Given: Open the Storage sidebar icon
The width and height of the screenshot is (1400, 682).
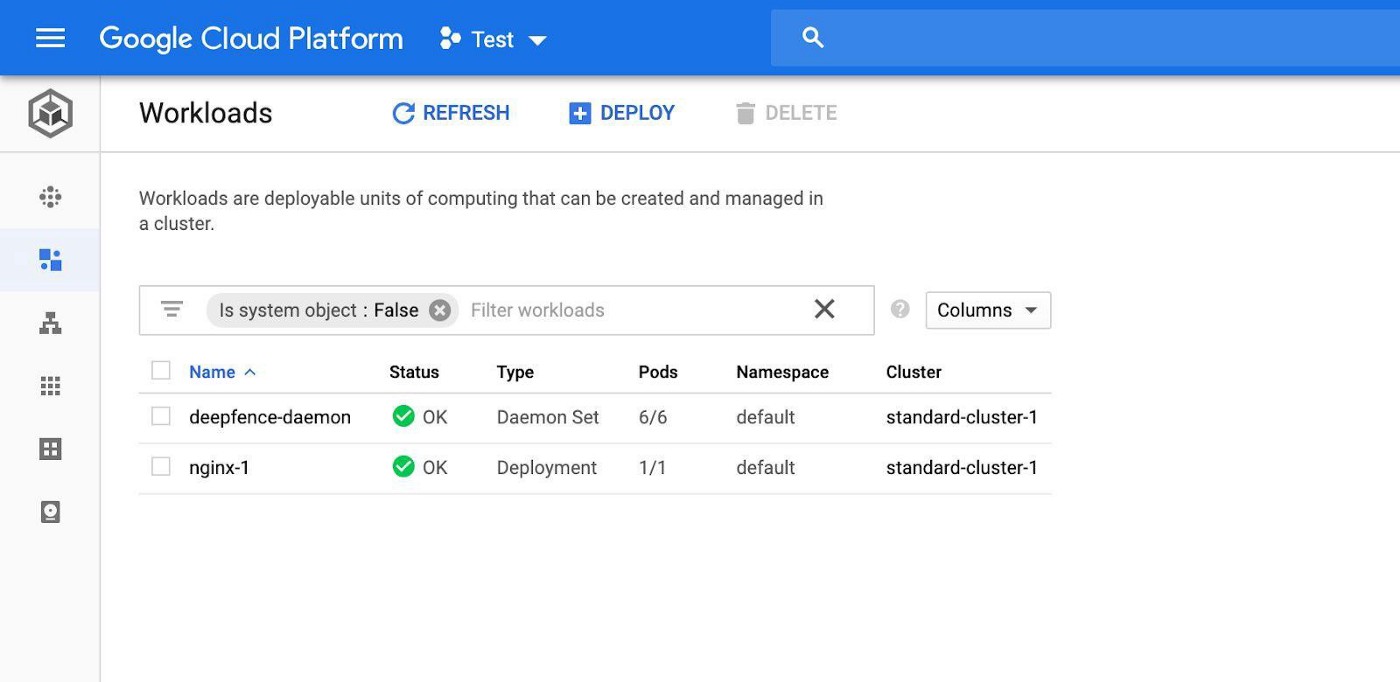Looking at the screenshot, I should (50, 511).
